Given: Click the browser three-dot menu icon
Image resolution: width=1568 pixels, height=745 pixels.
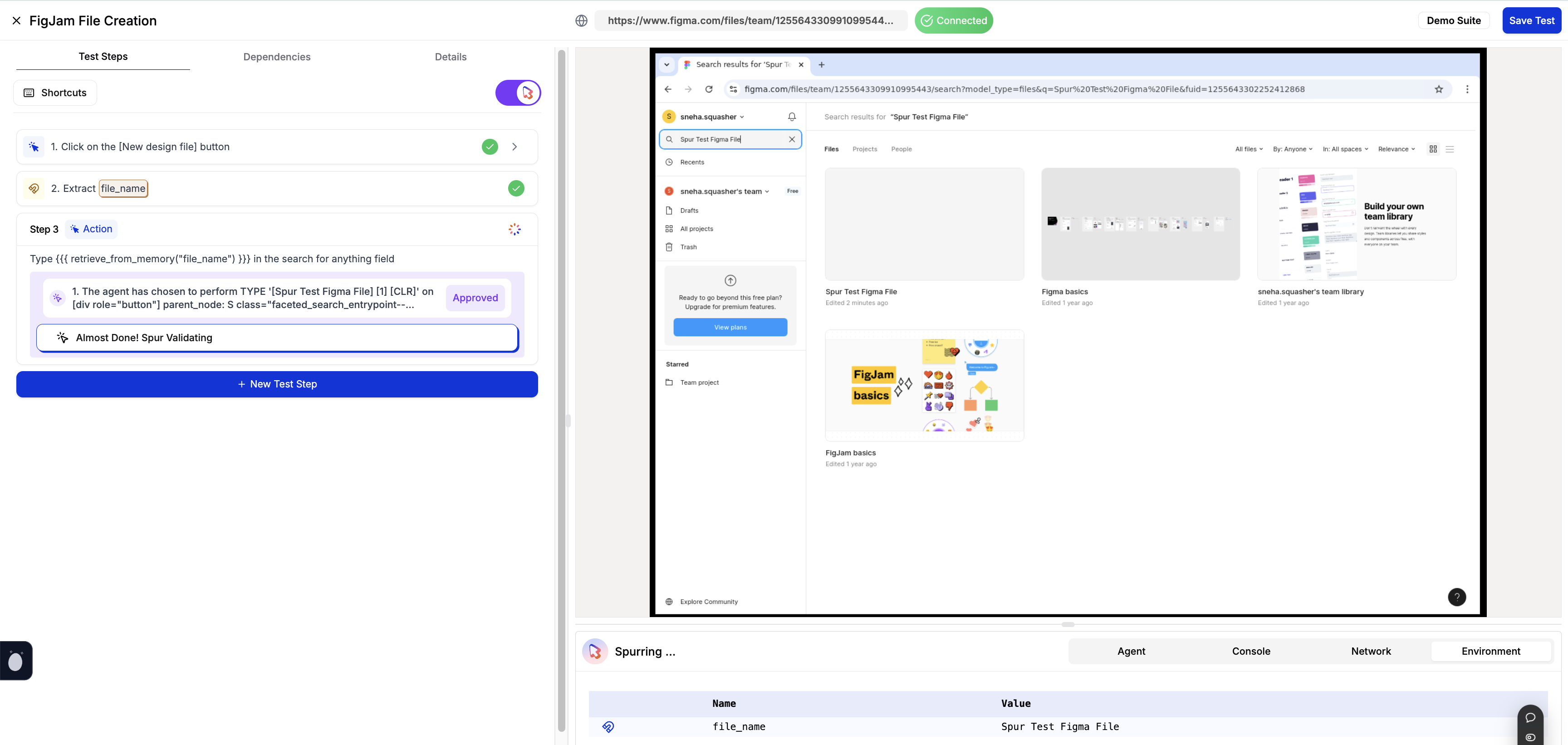Looking at the screenshot, I should [x=1468, y=89].
